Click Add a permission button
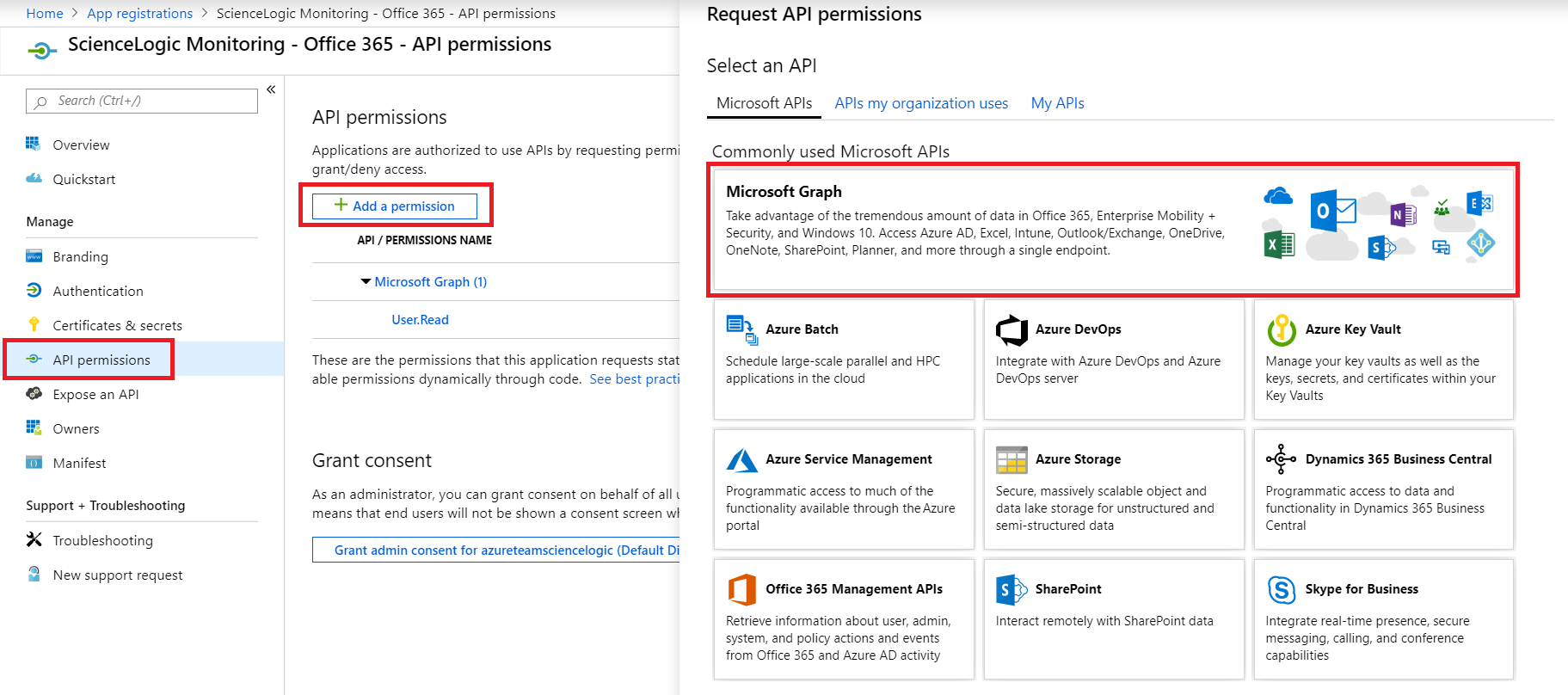1568x695 pixels. pyautogui.click(x=395, y=206)
